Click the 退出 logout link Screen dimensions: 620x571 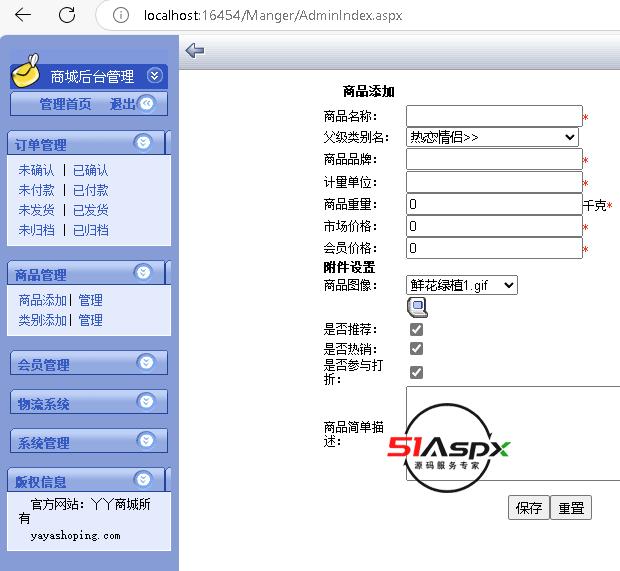(122, 104)
